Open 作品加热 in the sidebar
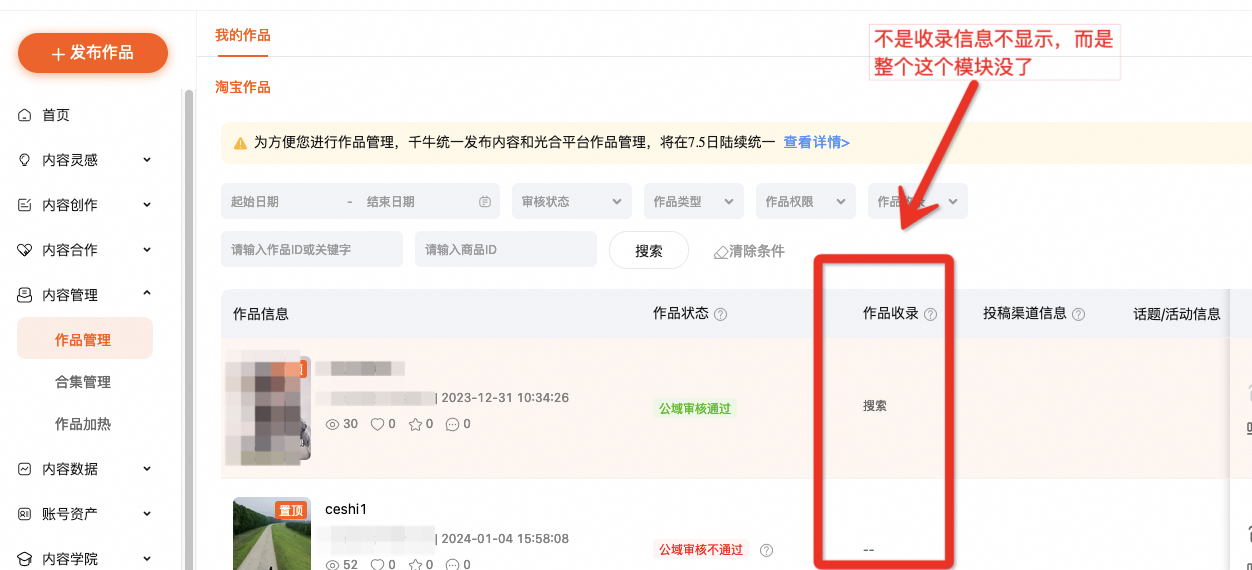1252x570 pixels. coord(85,424)
